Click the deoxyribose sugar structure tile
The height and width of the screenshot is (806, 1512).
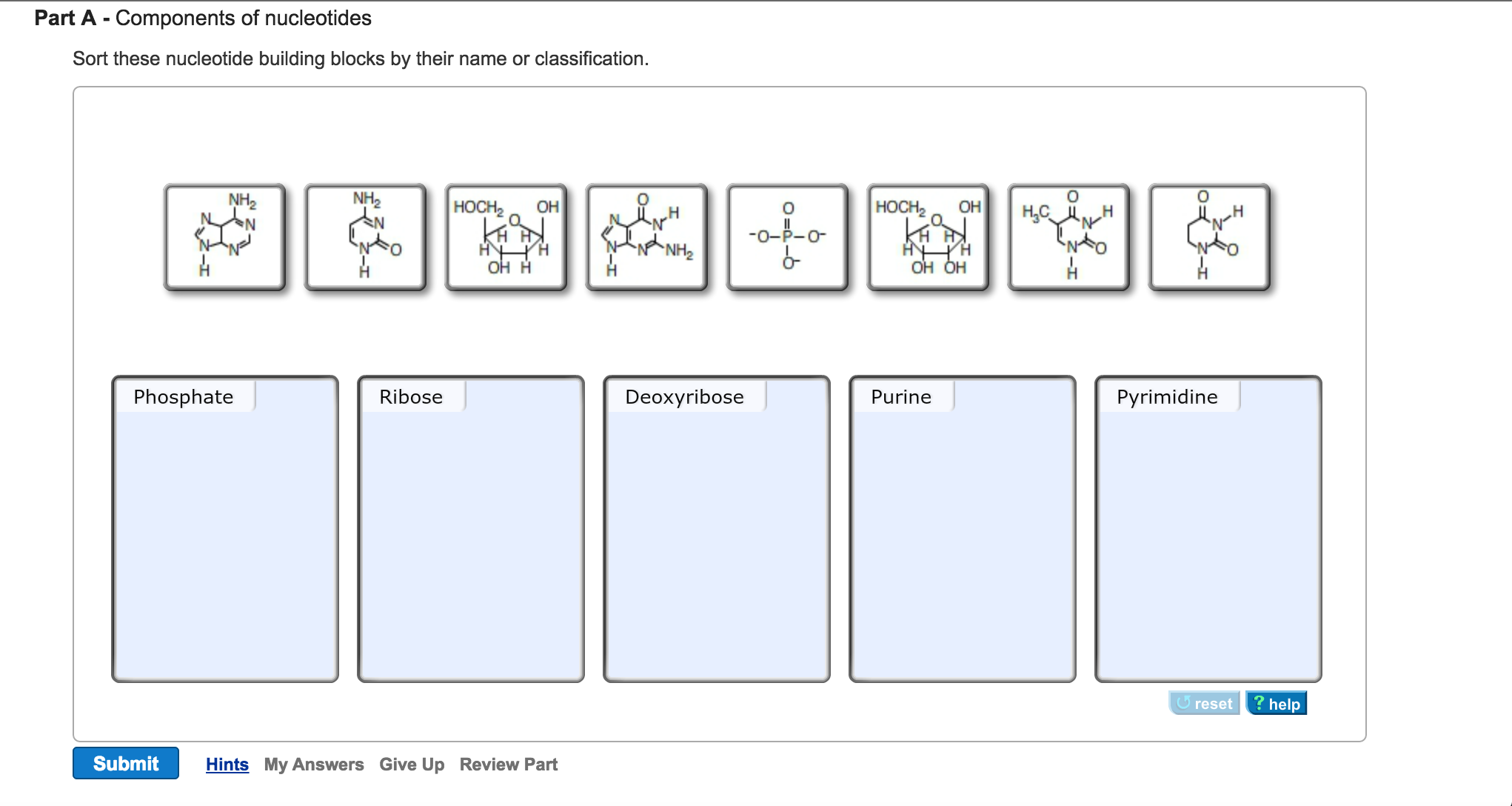(x=506, y=239)
